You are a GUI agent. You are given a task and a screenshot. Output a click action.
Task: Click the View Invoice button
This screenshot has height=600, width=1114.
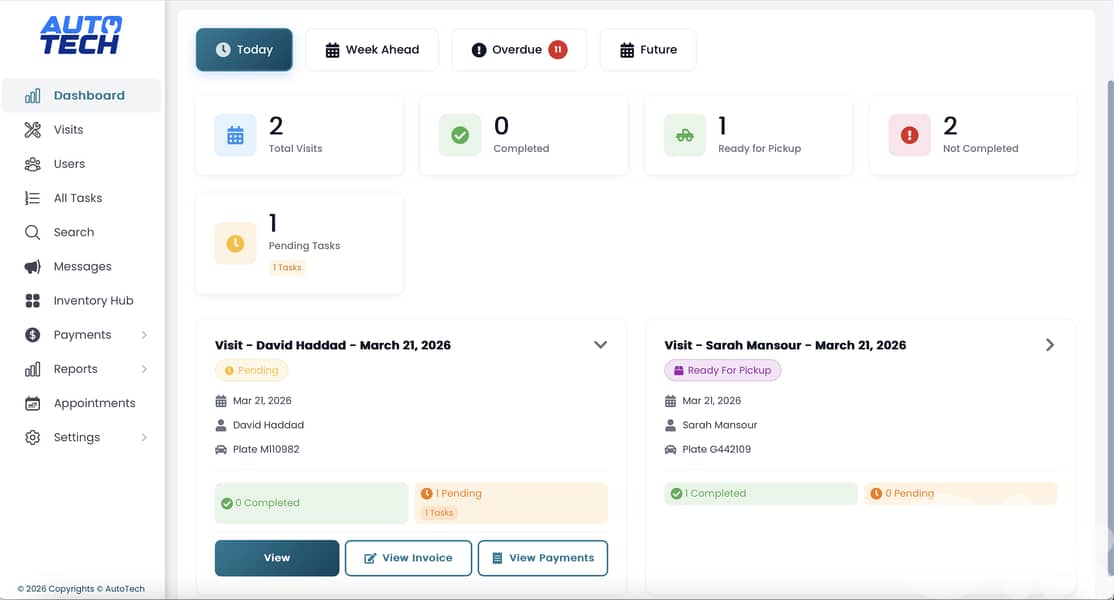click(x=408, y=558)
